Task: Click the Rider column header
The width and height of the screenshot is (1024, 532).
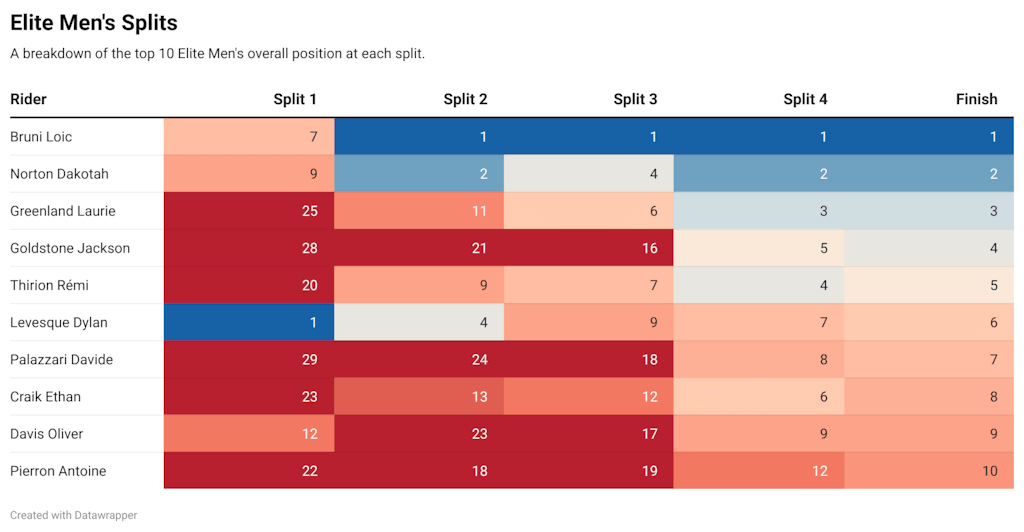Action: (29, 99)
